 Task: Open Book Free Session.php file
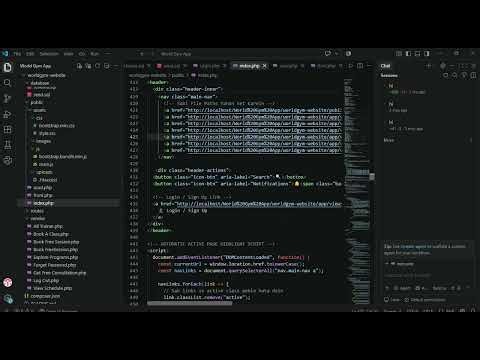coord(56,242)
